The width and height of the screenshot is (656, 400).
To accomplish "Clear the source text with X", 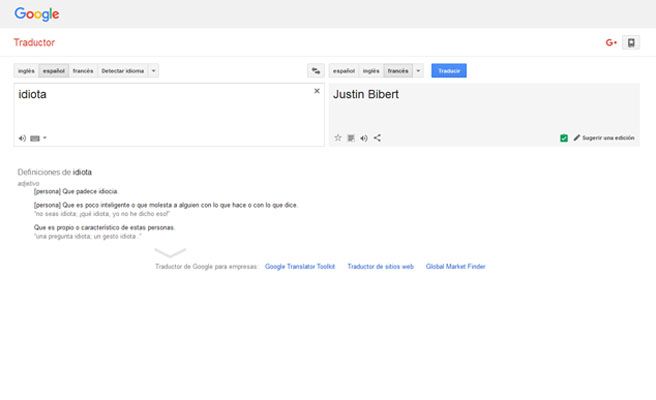I will pos(317,91).
